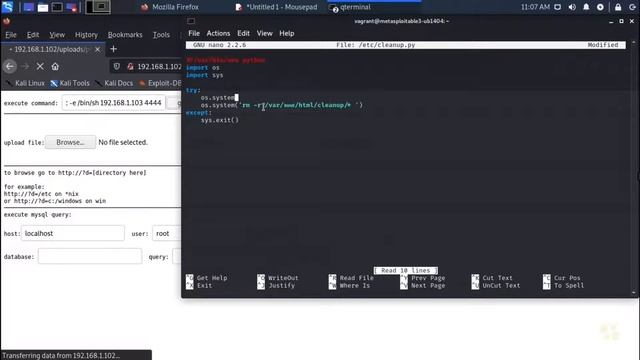Open Firefox File menu
Screen dimensions: 640x360
(11, 35)
